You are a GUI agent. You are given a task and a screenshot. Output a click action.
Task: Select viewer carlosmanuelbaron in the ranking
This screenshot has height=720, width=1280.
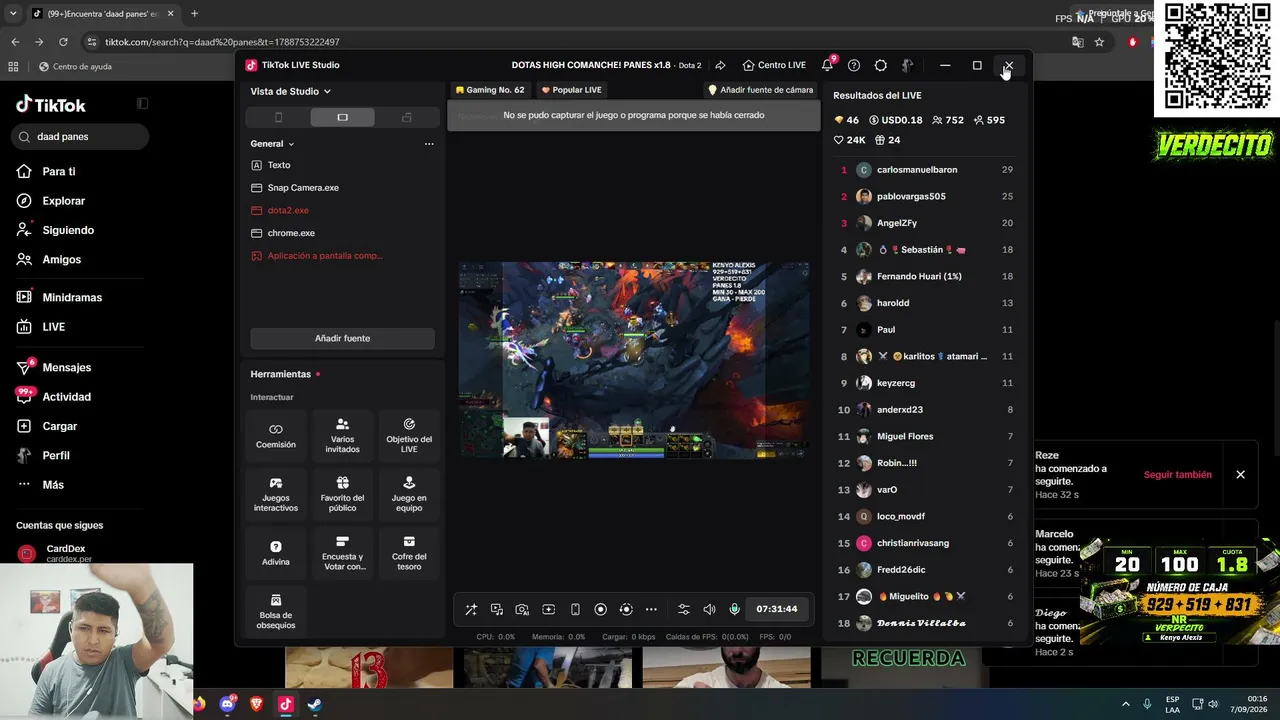pos(925,170)
